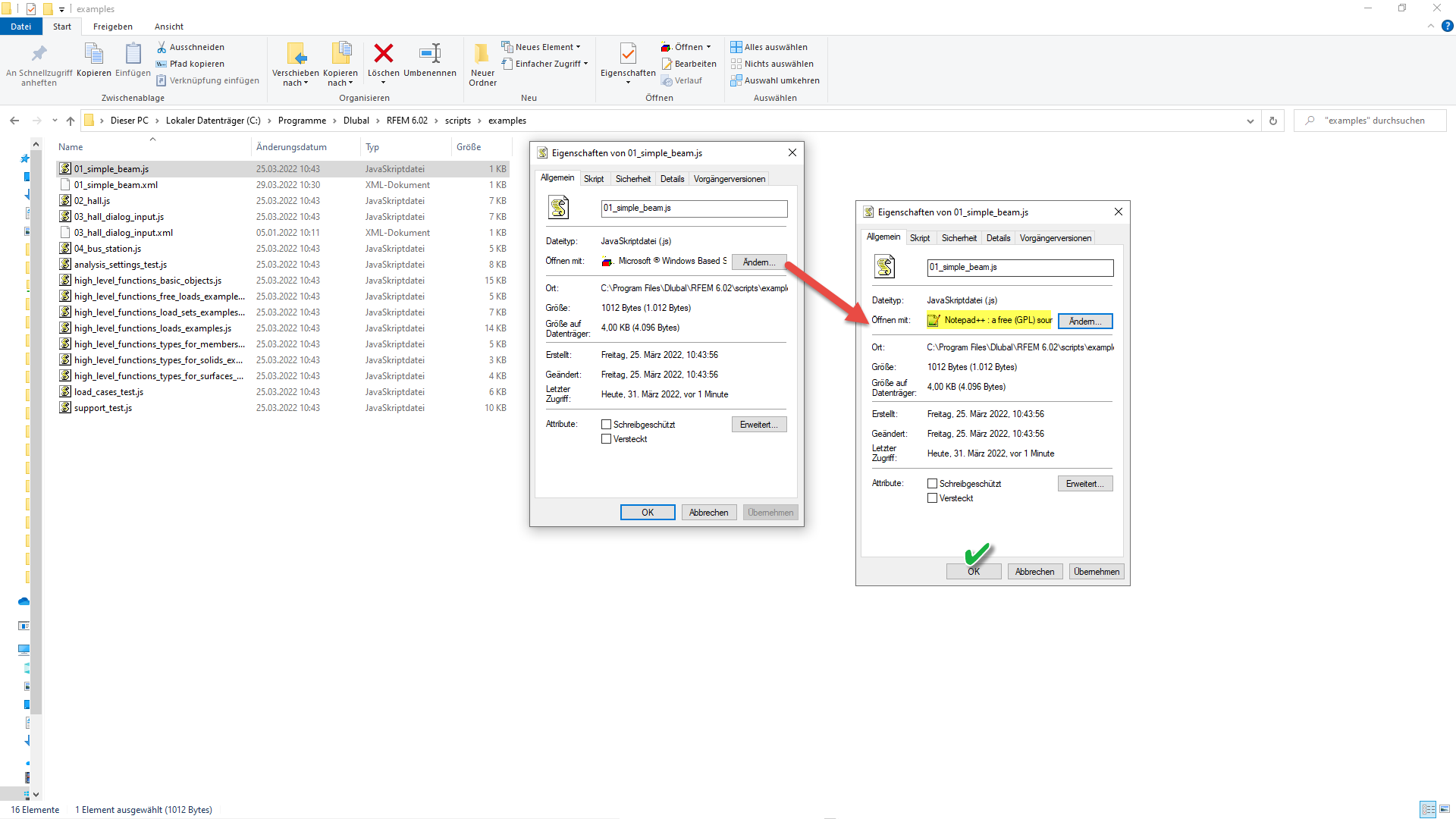Rename the file via Umbenennen icon
The image size is (1456, 819).
(430, 63)
